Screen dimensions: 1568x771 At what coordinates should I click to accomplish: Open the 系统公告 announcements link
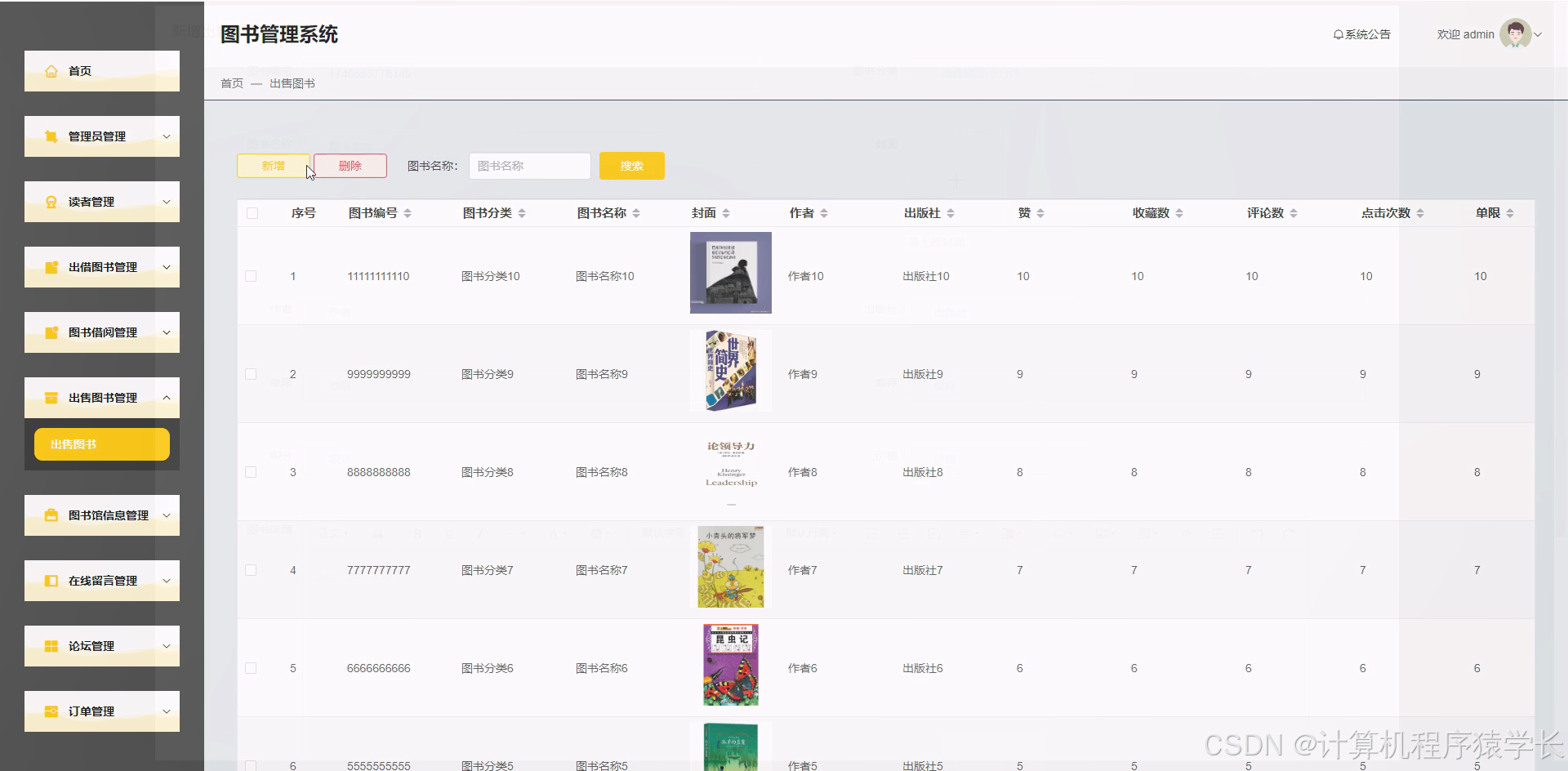click(x=1361, y=34)
